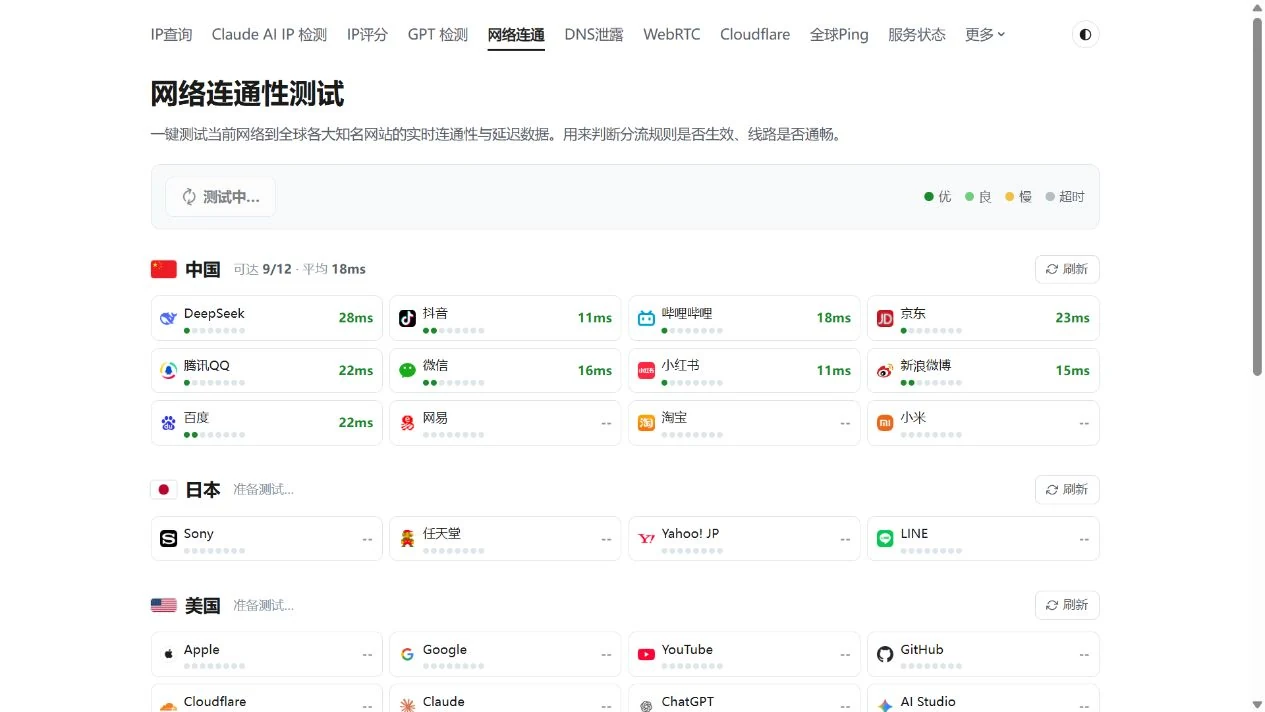Refresh the 美国 section
The image size is (1265, 712).
tap(1067, 605)
